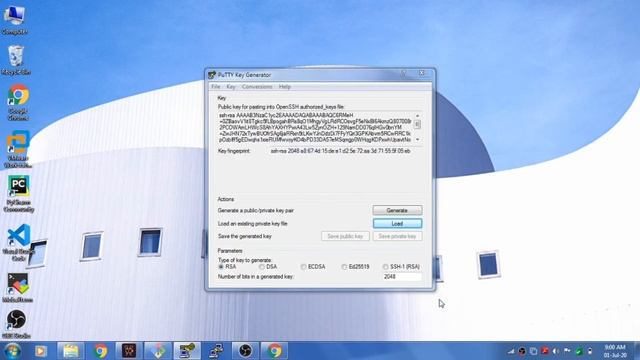Click the number of bits field showing 2048
Viewport: 640px width, 360px height.
[x=402, y=277]
